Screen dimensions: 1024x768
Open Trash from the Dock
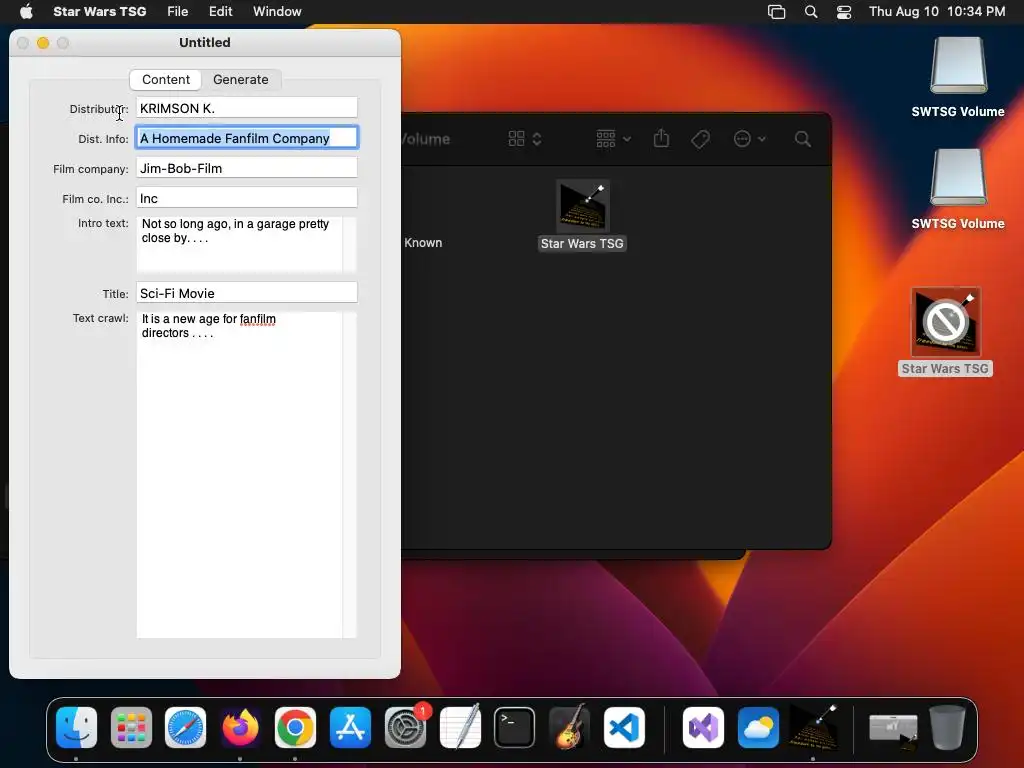pos(948,728)
